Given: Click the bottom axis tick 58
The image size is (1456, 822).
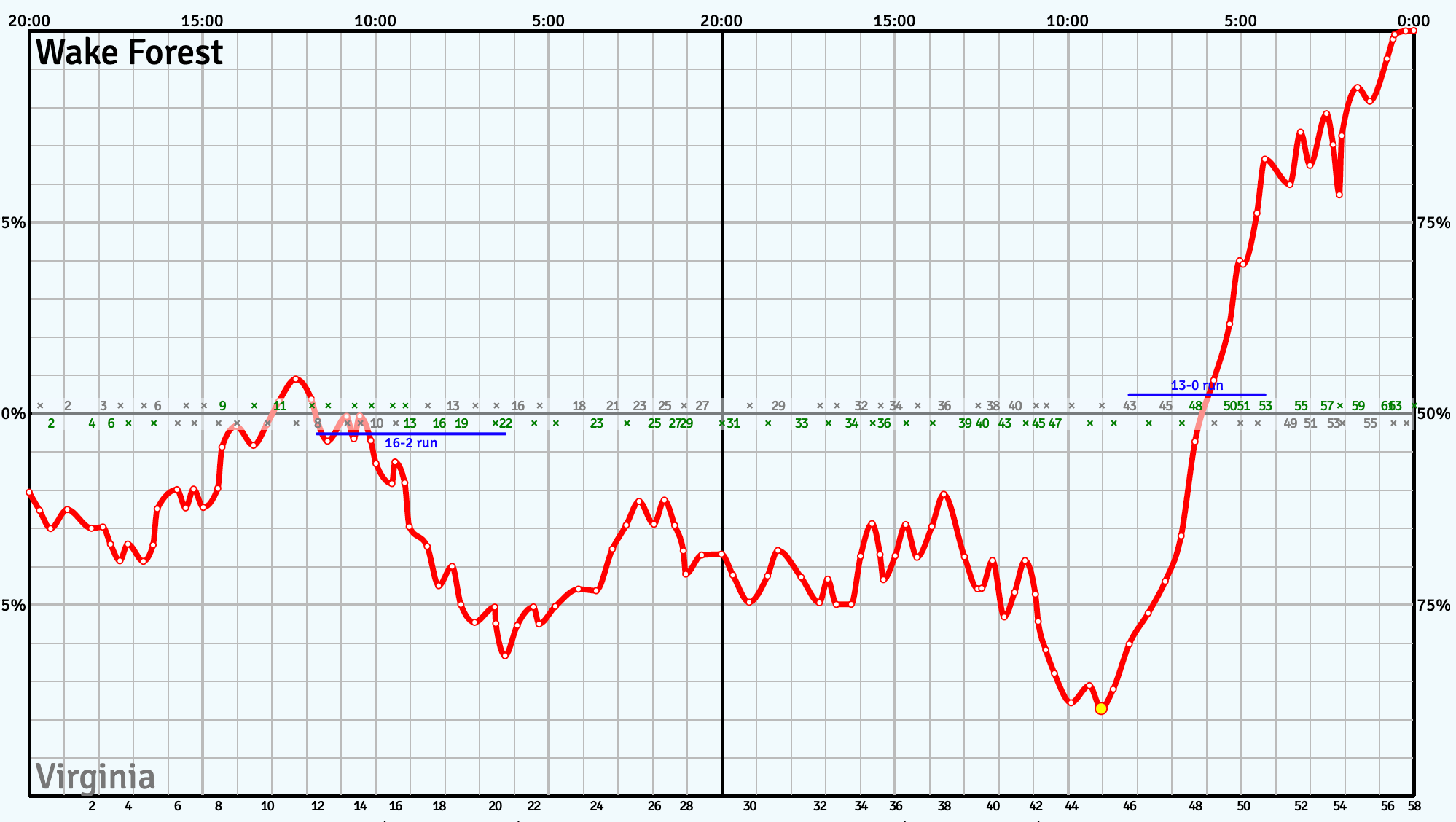Looking at the screenshot, I should pos(1414,806).
